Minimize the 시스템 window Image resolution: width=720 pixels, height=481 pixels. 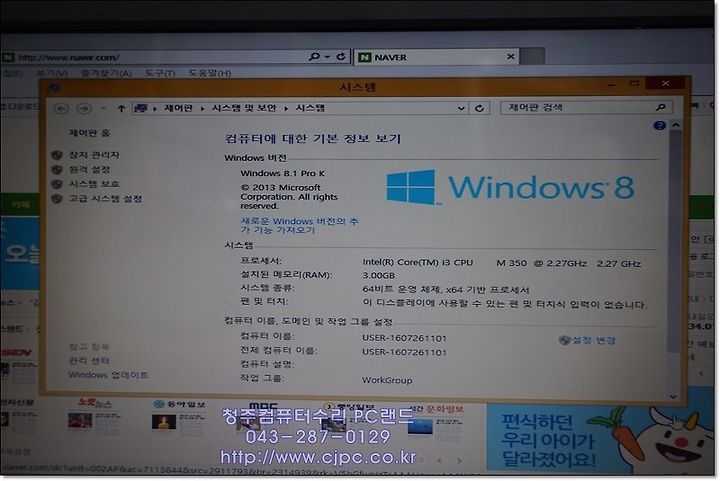pos(612,84)
